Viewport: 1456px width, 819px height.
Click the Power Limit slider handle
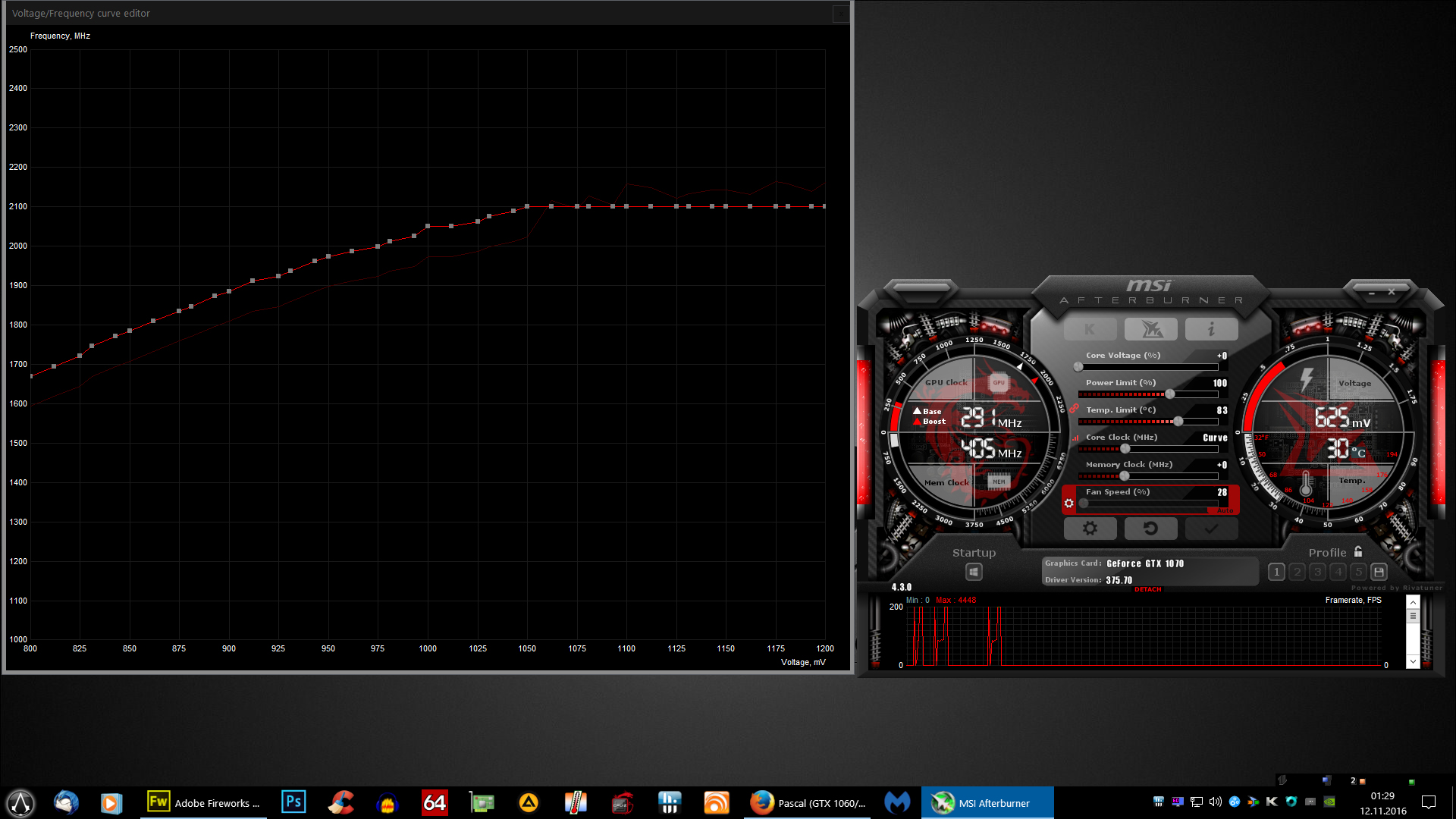[1170, 394]
